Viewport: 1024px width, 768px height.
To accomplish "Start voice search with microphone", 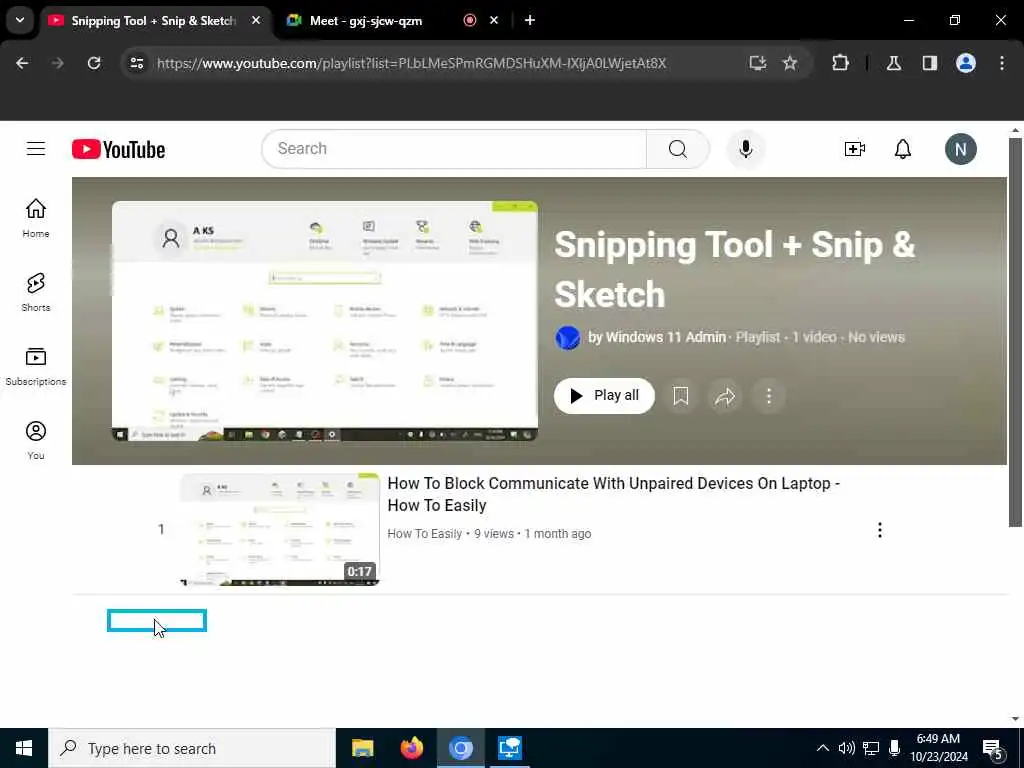I will pyautogui.click(x=745, y=149).
